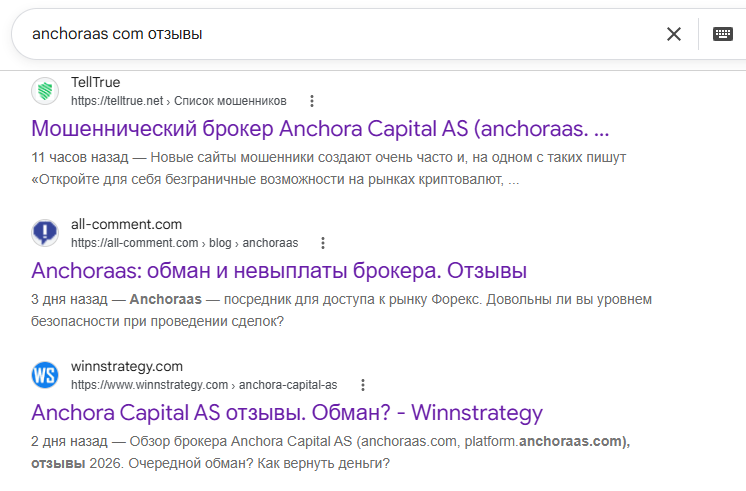Click snippet '11 часов назад' text

pos(80,157)
